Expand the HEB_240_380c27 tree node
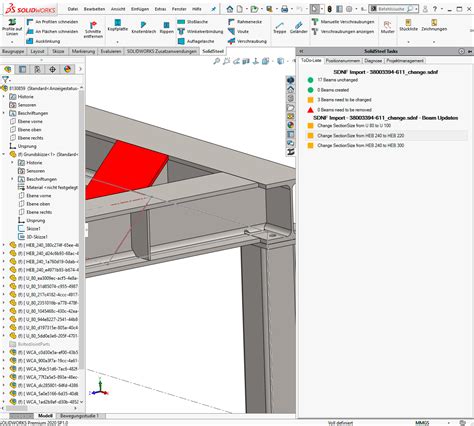 (x=4, y=245)
